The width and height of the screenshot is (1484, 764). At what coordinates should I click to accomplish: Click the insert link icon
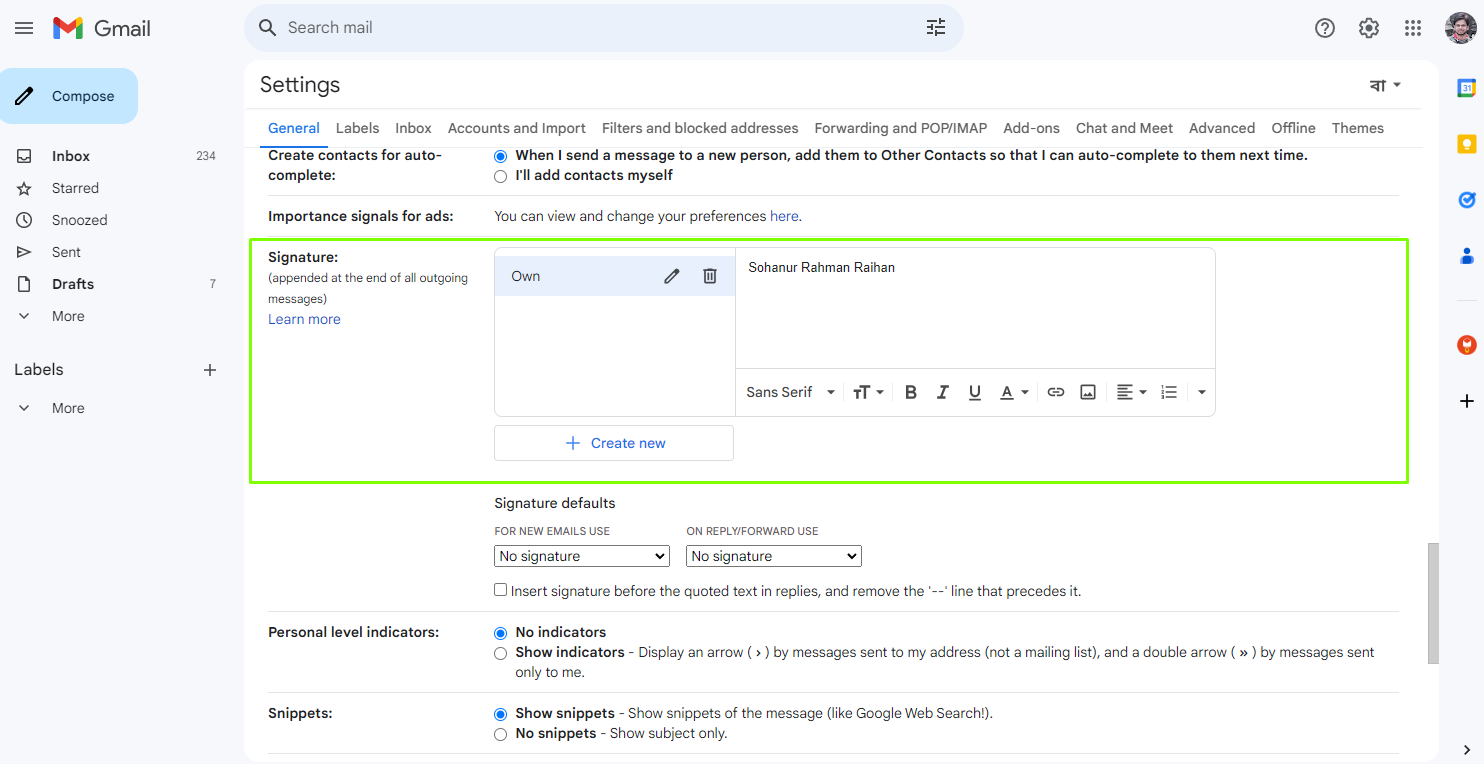coord(1056,392)
